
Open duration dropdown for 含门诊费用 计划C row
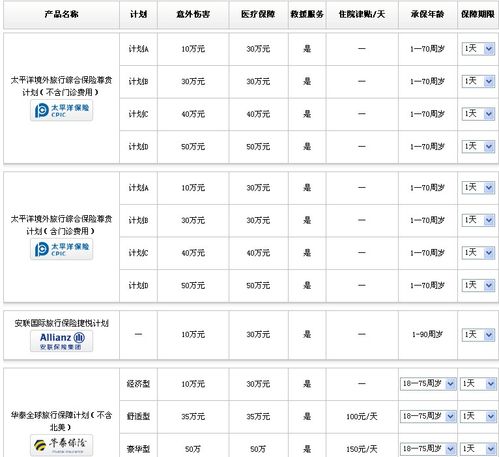click(478, 253)
